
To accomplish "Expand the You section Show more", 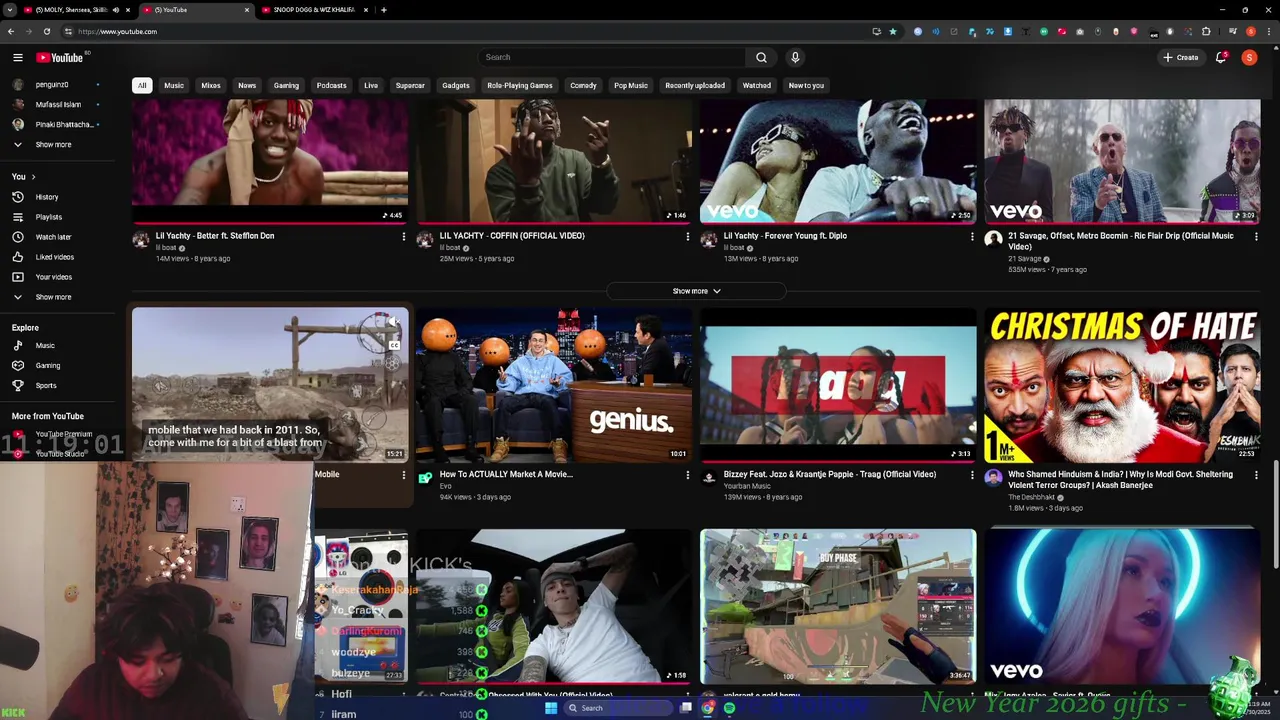I will (53, 297).
